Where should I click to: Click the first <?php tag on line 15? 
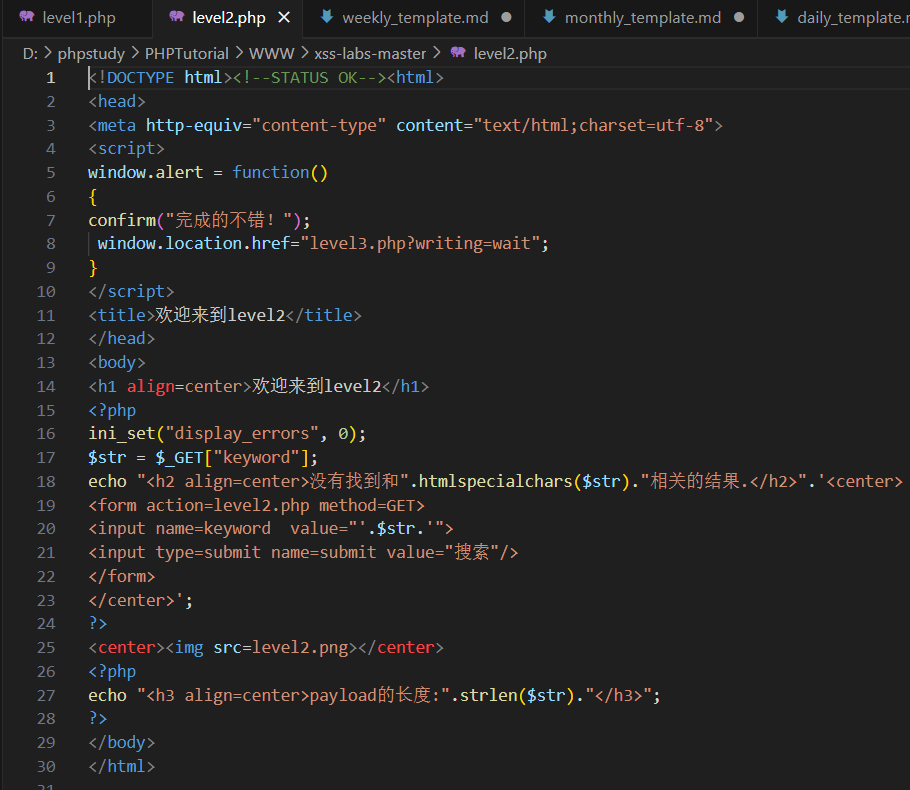112,411
